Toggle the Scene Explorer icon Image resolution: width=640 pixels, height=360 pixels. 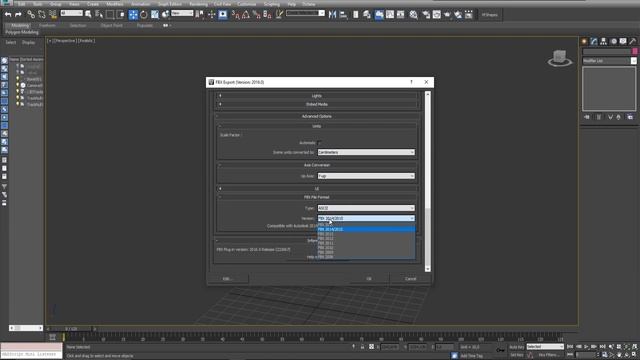(x=356, y=15)
